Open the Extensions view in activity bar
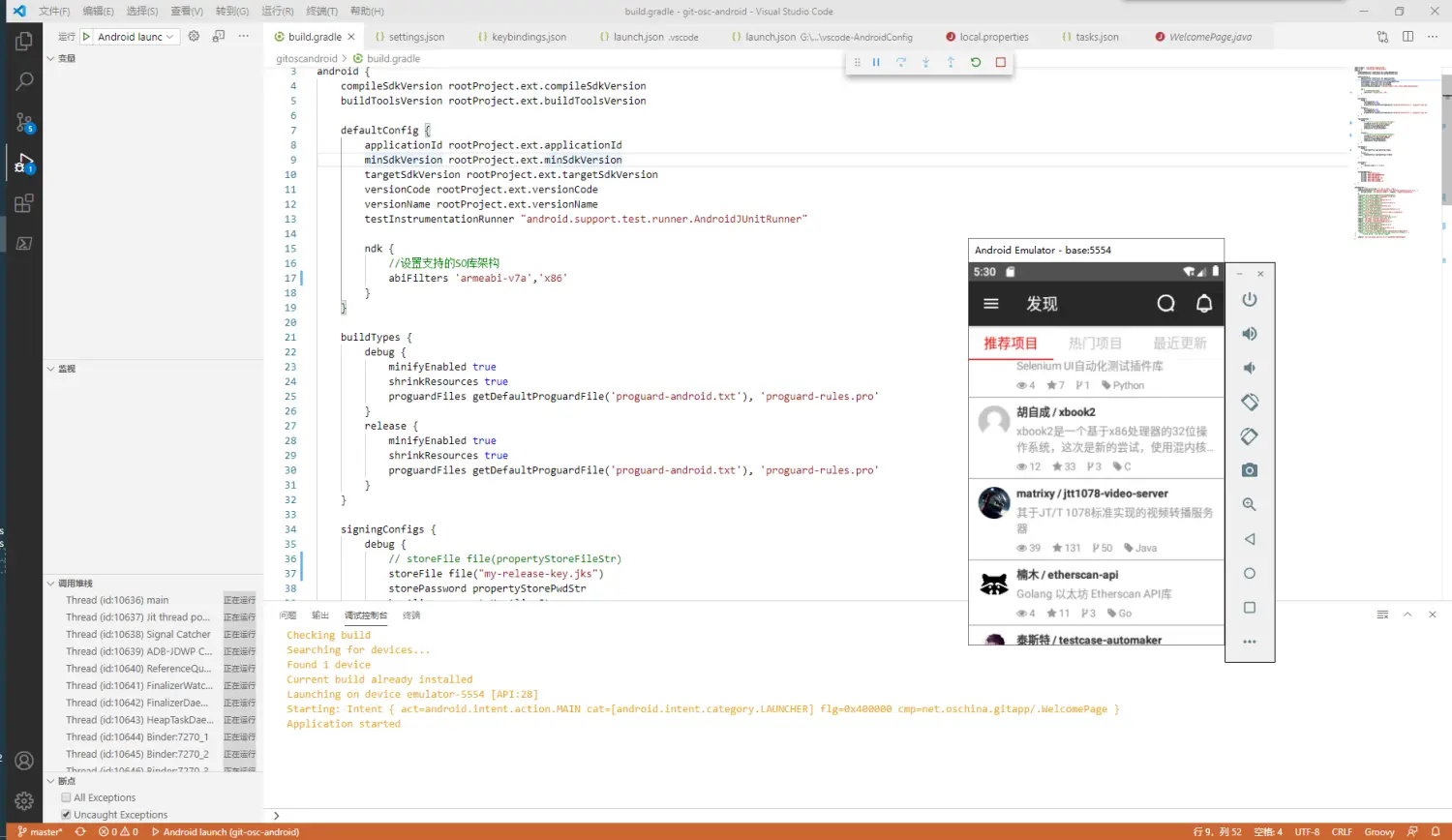The height and width of the screenshot is (840, 1452). 24,203
